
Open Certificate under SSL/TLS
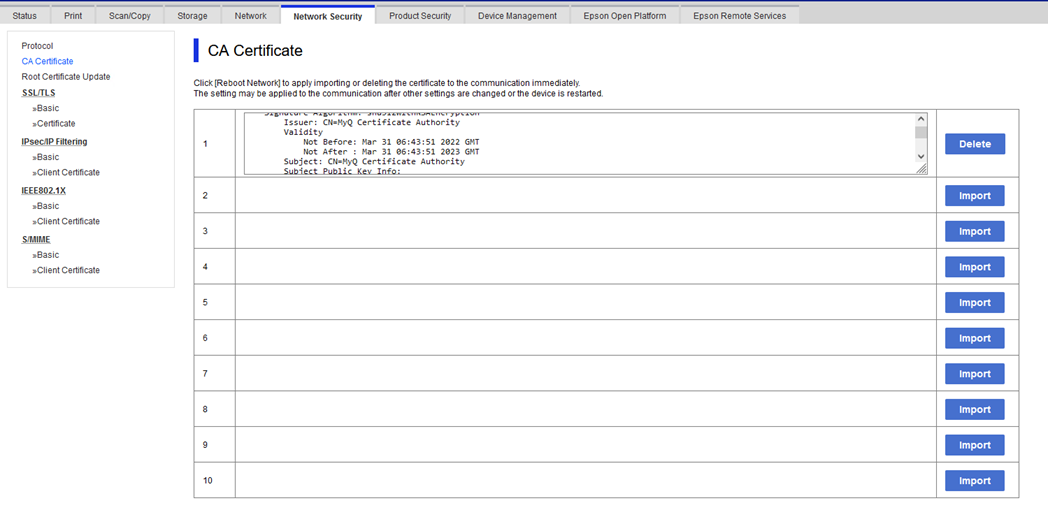pos(56,124)
